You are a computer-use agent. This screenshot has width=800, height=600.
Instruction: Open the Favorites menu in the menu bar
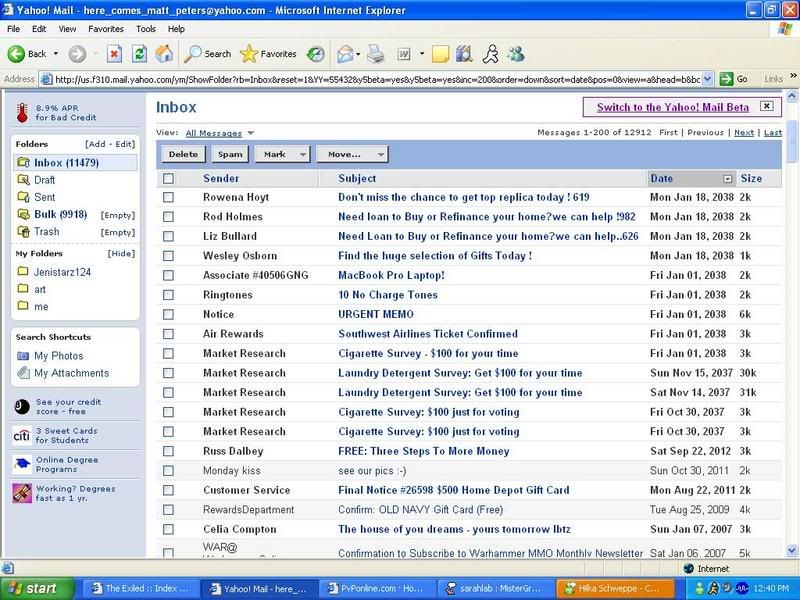pyautogui.click(x=106, y=29)
